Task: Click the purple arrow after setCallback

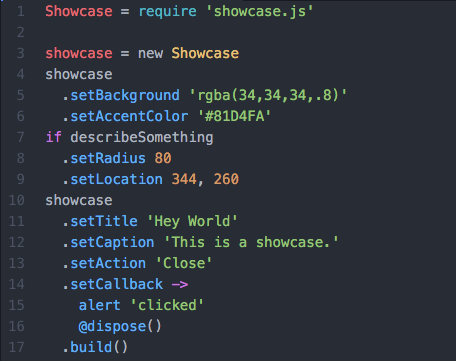Action: click(x=180, y=284)
